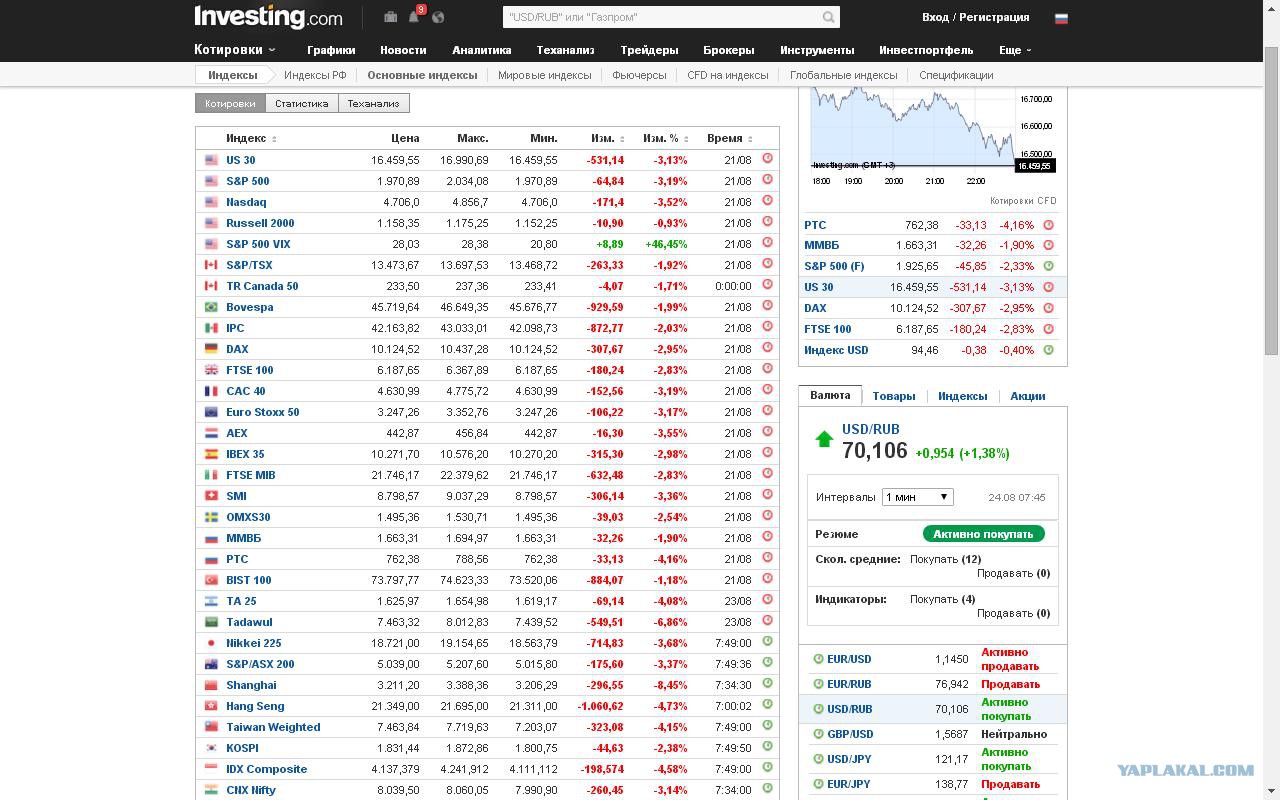
Task: Click the French flag beside CAC 40
Action: tap(211, 391)
